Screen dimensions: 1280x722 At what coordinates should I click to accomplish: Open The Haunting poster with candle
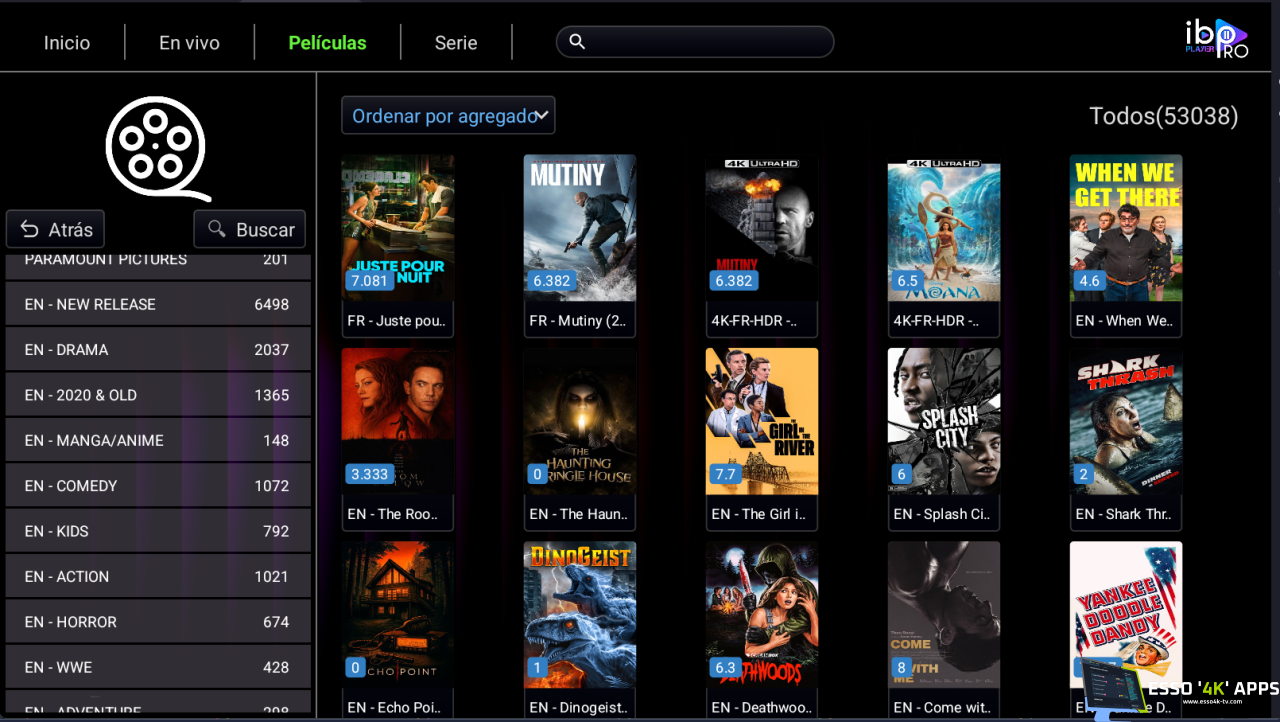tap(580, 421)
